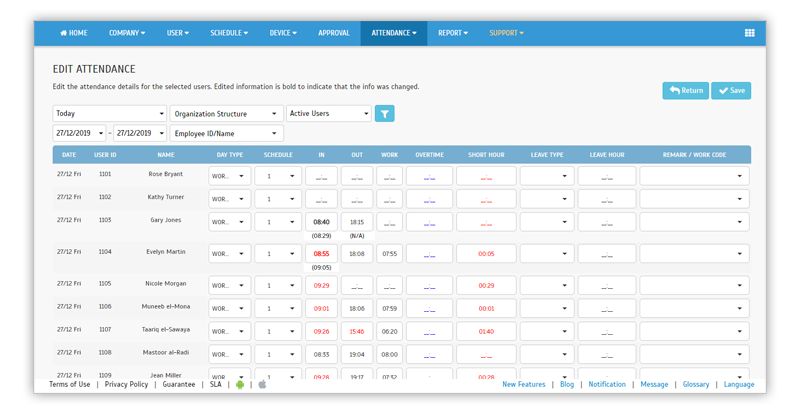
Task: Click the blue filter funnel icon
Action: (x=384, y=113)
